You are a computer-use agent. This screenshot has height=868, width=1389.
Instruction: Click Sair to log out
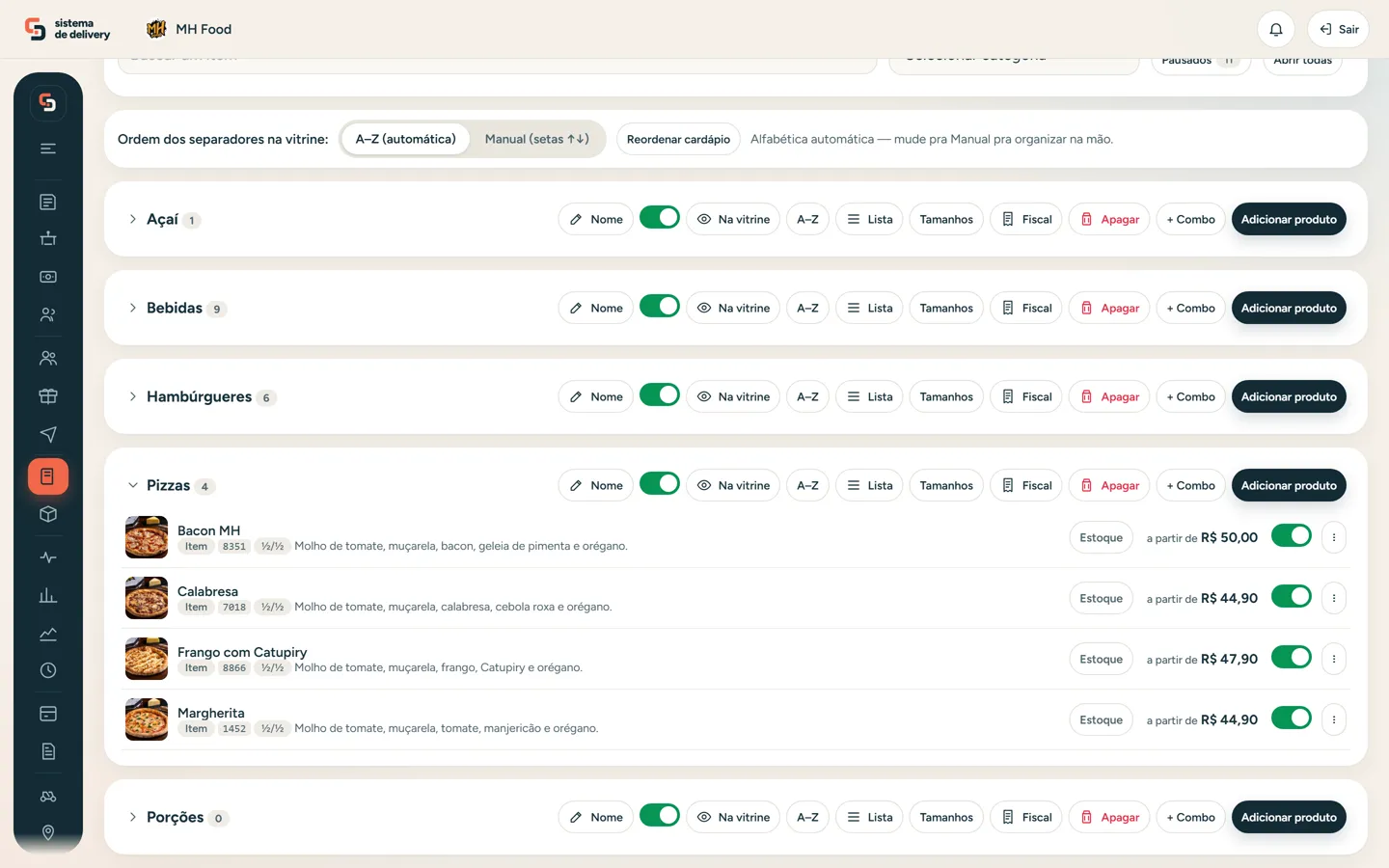(x=1338, y=29)
